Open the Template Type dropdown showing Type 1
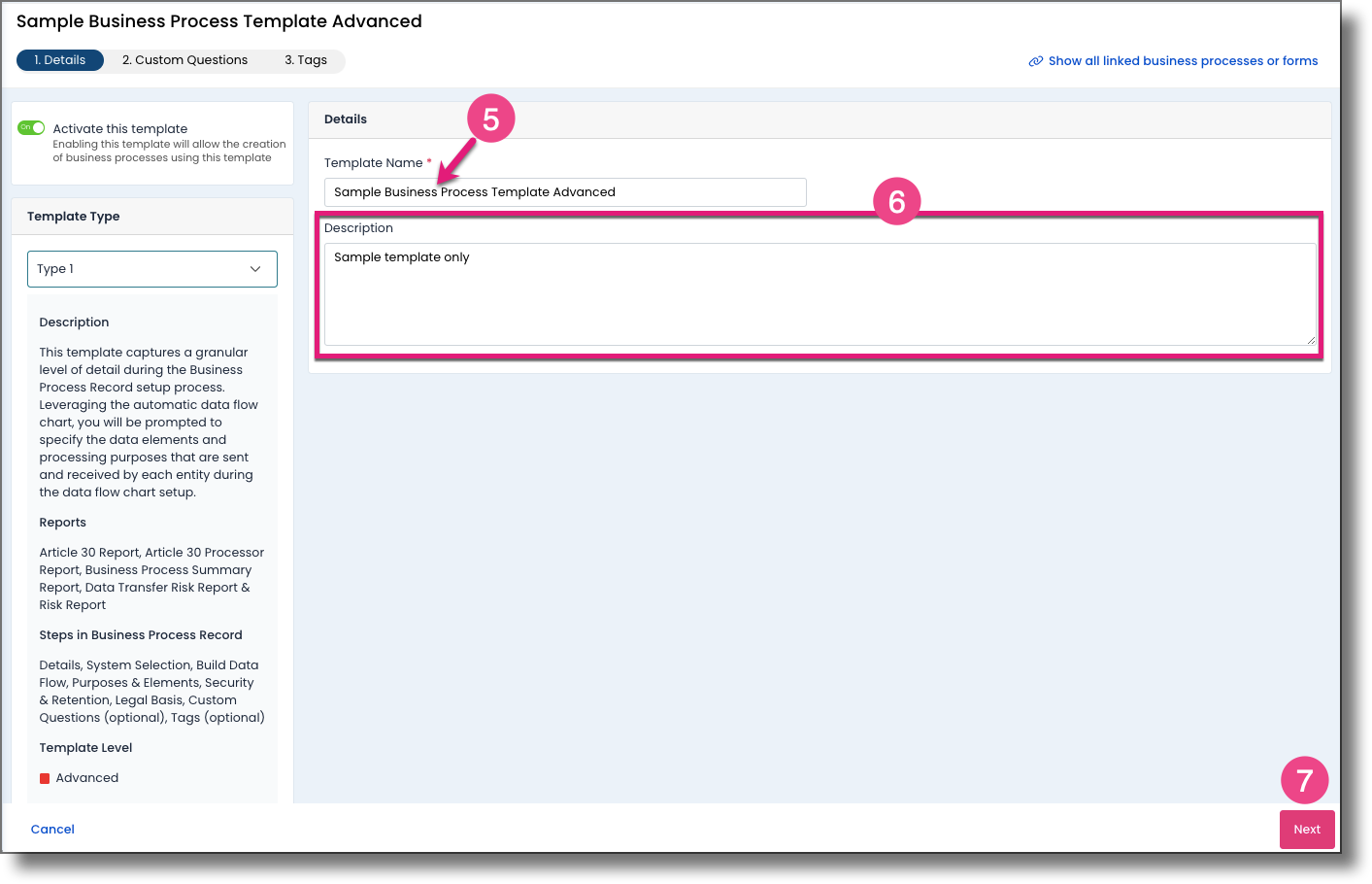Screen dimensions: 1372x884 tap(152, 269)
